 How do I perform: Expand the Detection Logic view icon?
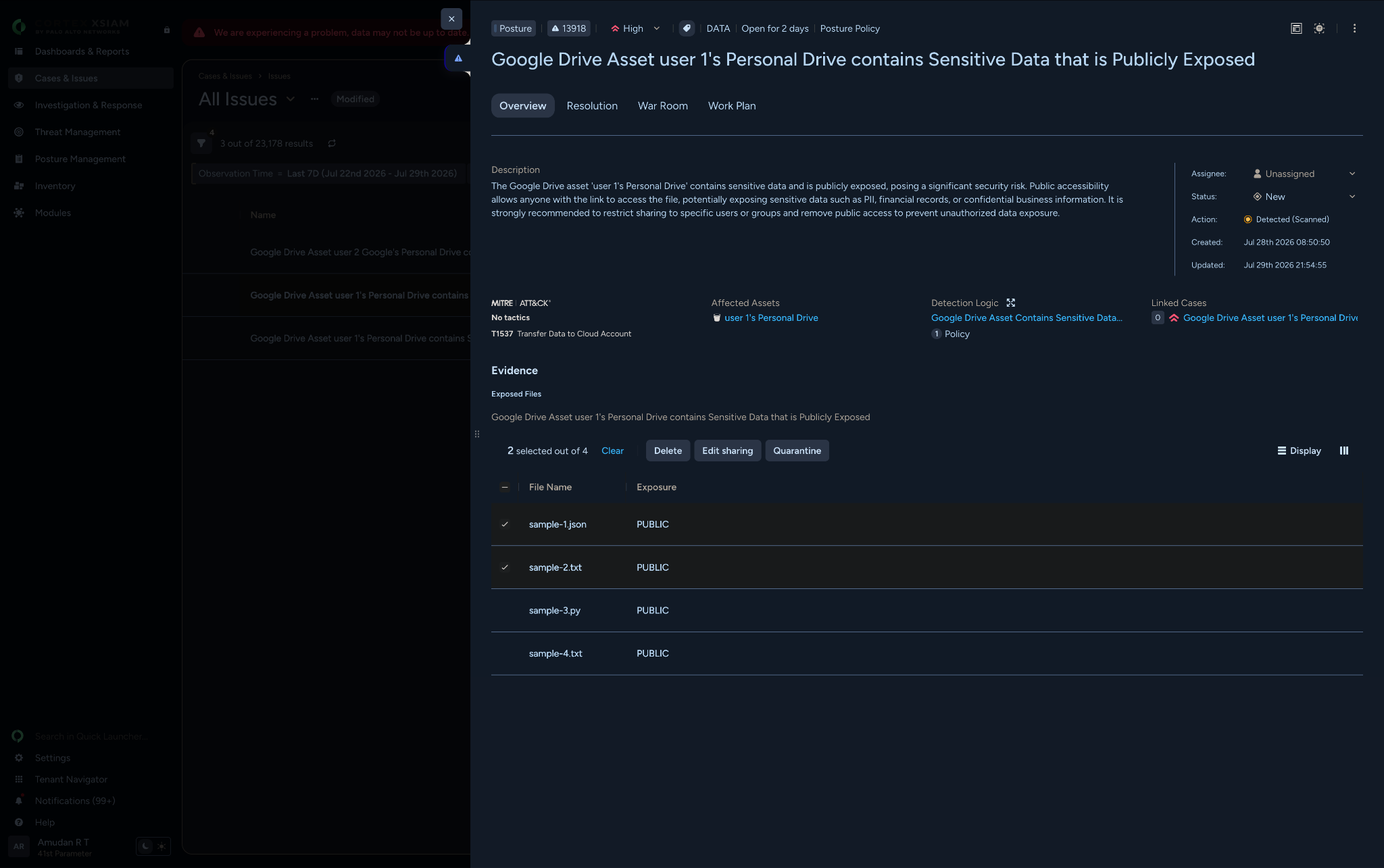tap(1011, 303)
